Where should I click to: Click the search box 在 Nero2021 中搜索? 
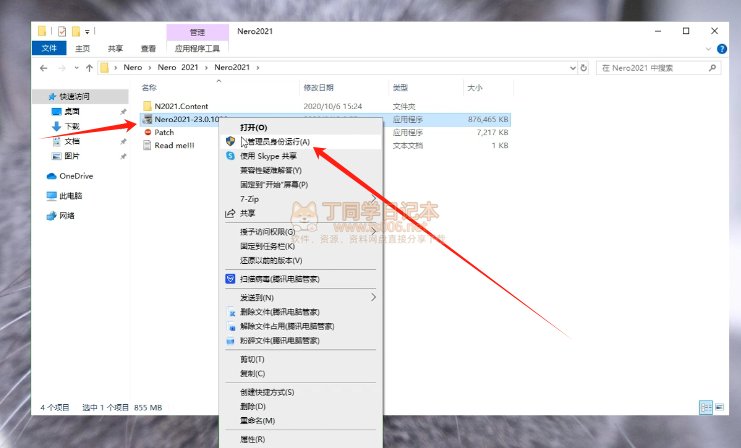point(659,68)
